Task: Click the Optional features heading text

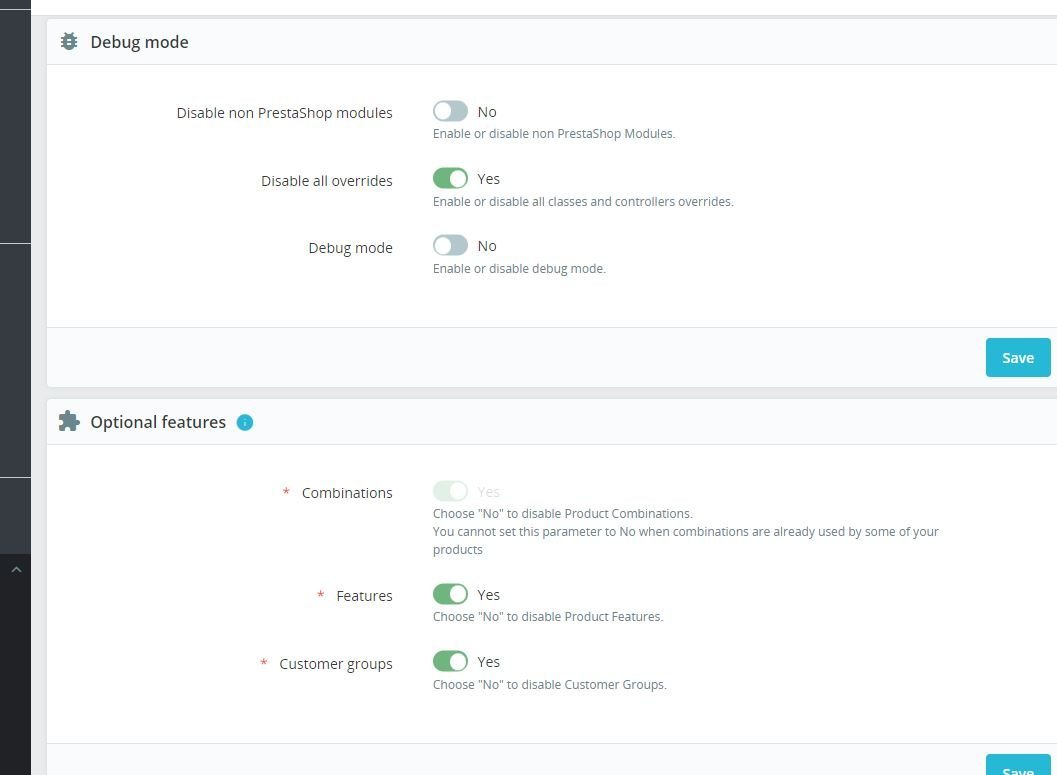Action: 158,422
